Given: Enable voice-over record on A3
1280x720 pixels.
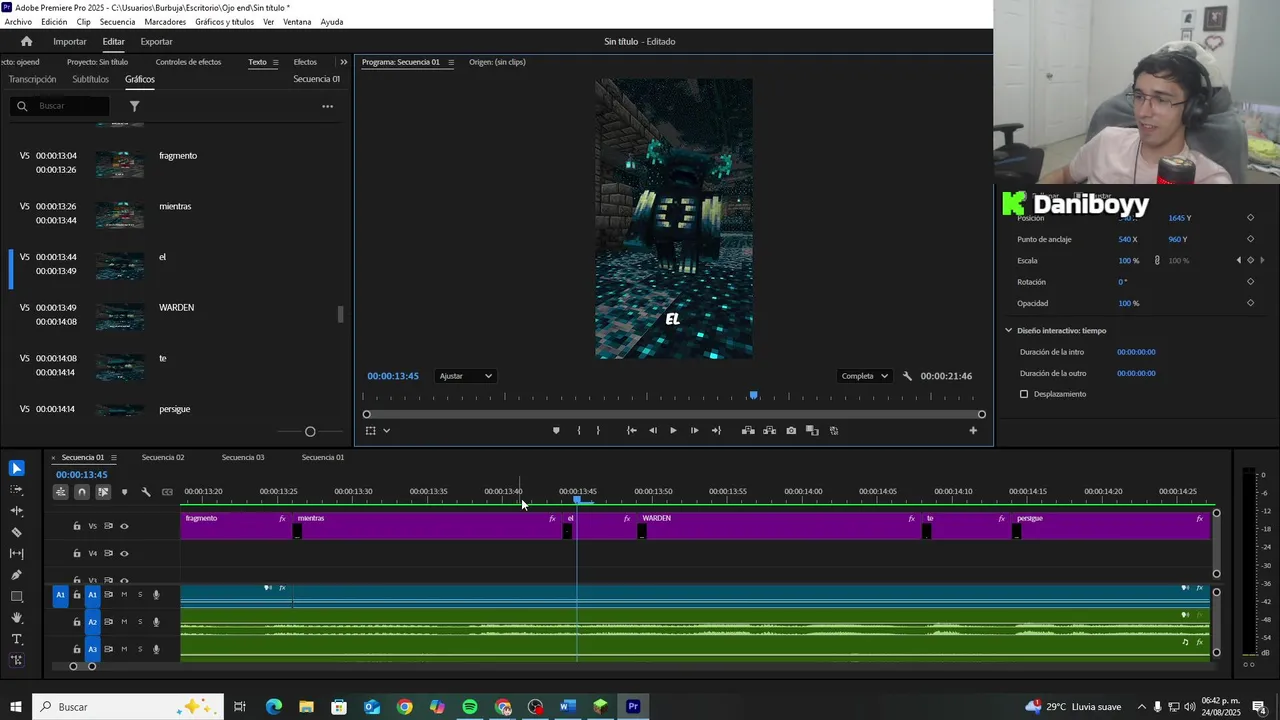Looking at the screenshot, I should coord(156,649).
